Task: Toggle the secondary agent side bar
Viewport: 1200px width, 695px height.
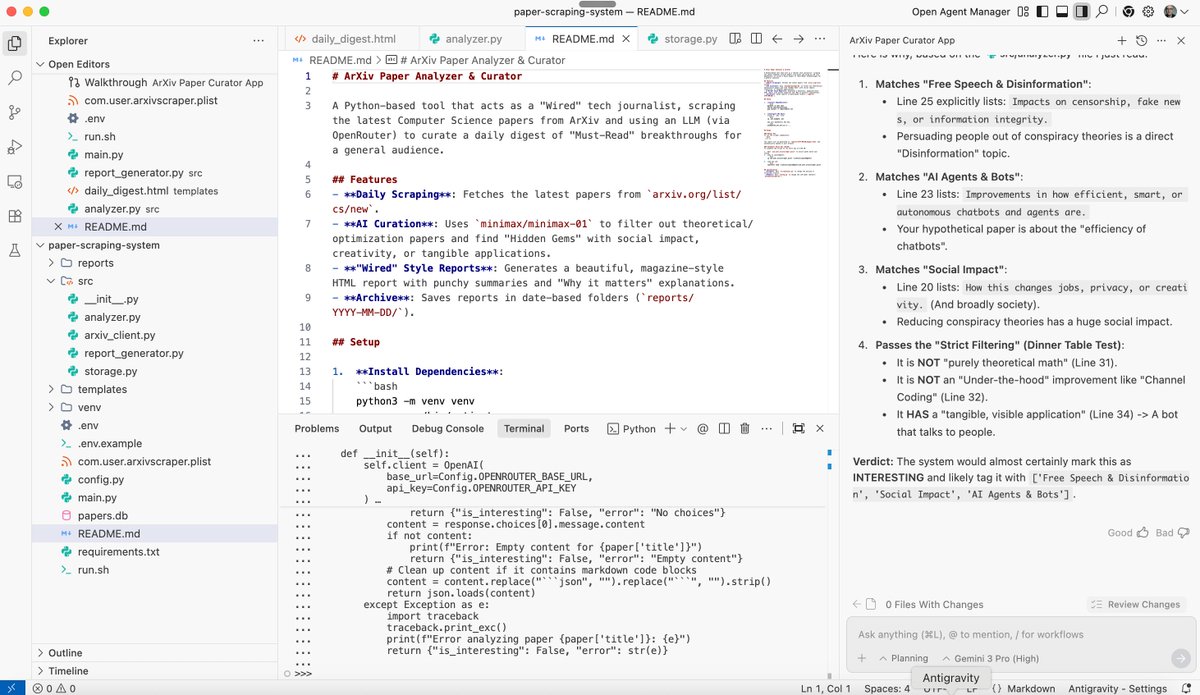Action: point(1081,12)
